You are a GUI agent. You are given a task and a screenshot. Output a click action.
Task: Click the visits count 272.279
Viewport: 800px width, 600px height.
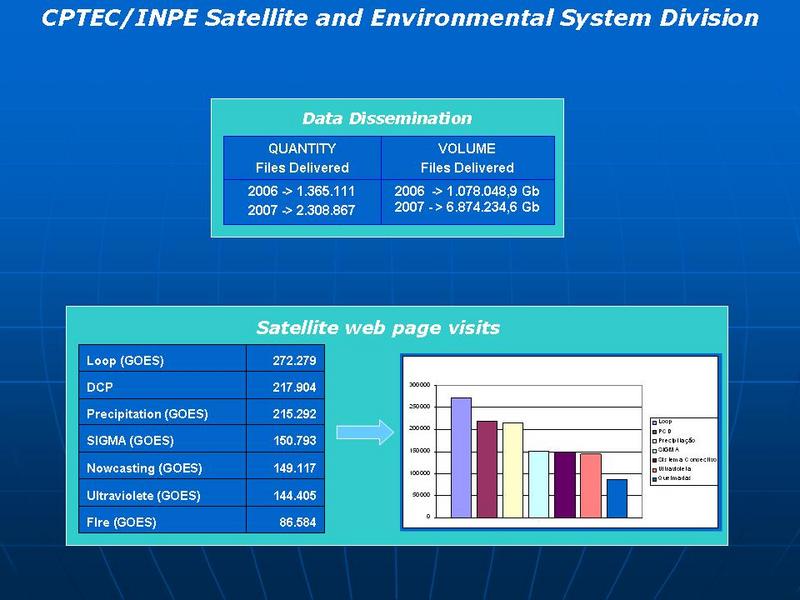[x=294, y=361]
